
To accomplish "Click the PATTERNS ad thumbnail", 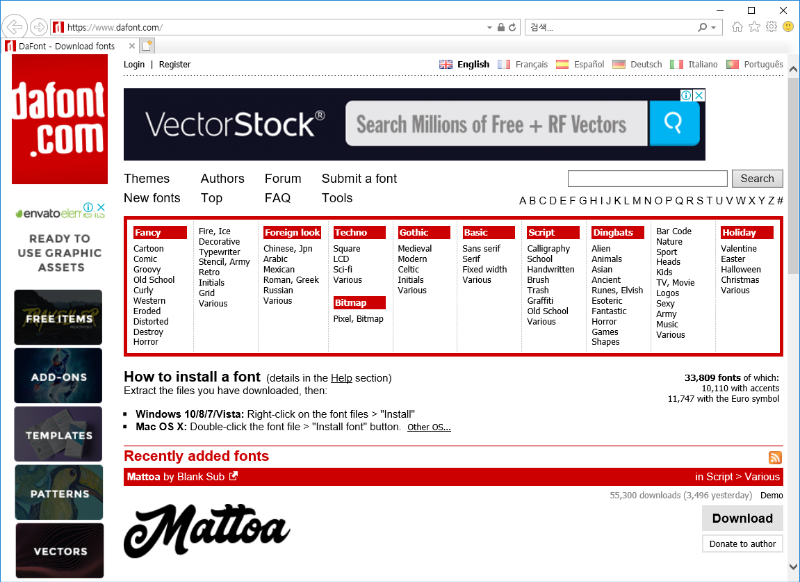I will [59, 492].
